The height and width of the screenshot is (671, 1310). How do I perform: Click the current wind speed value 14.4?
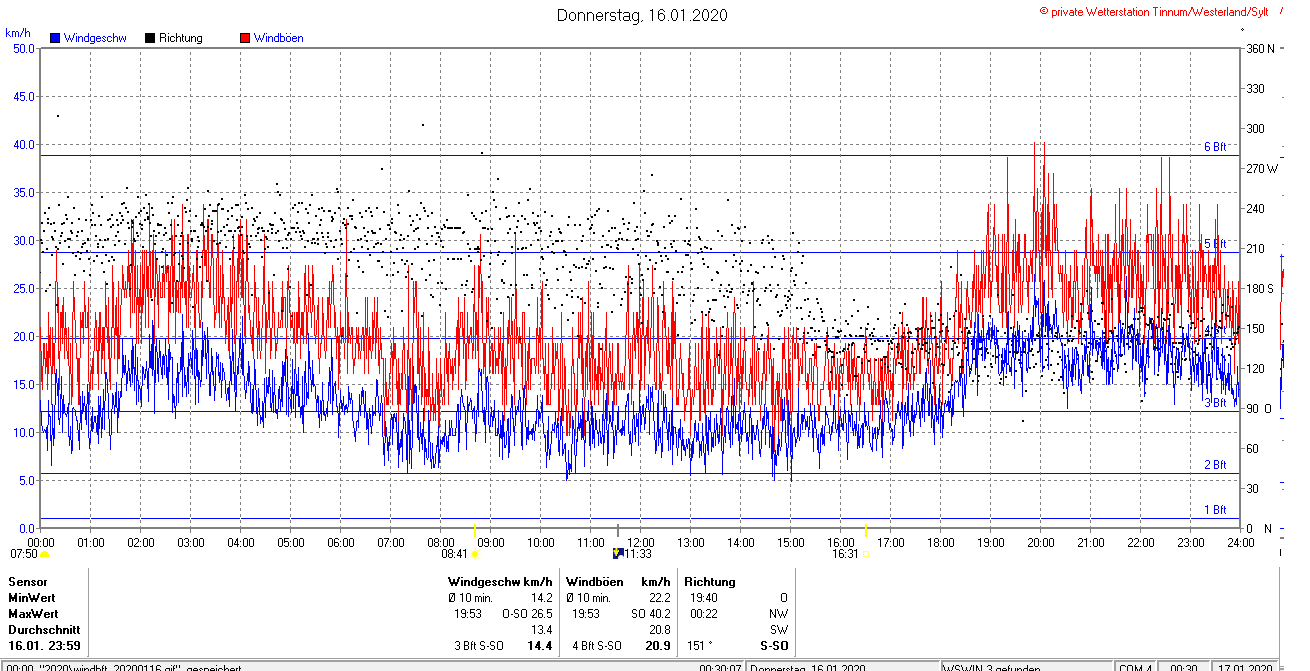pyautogui.click(x=540, y=645)
